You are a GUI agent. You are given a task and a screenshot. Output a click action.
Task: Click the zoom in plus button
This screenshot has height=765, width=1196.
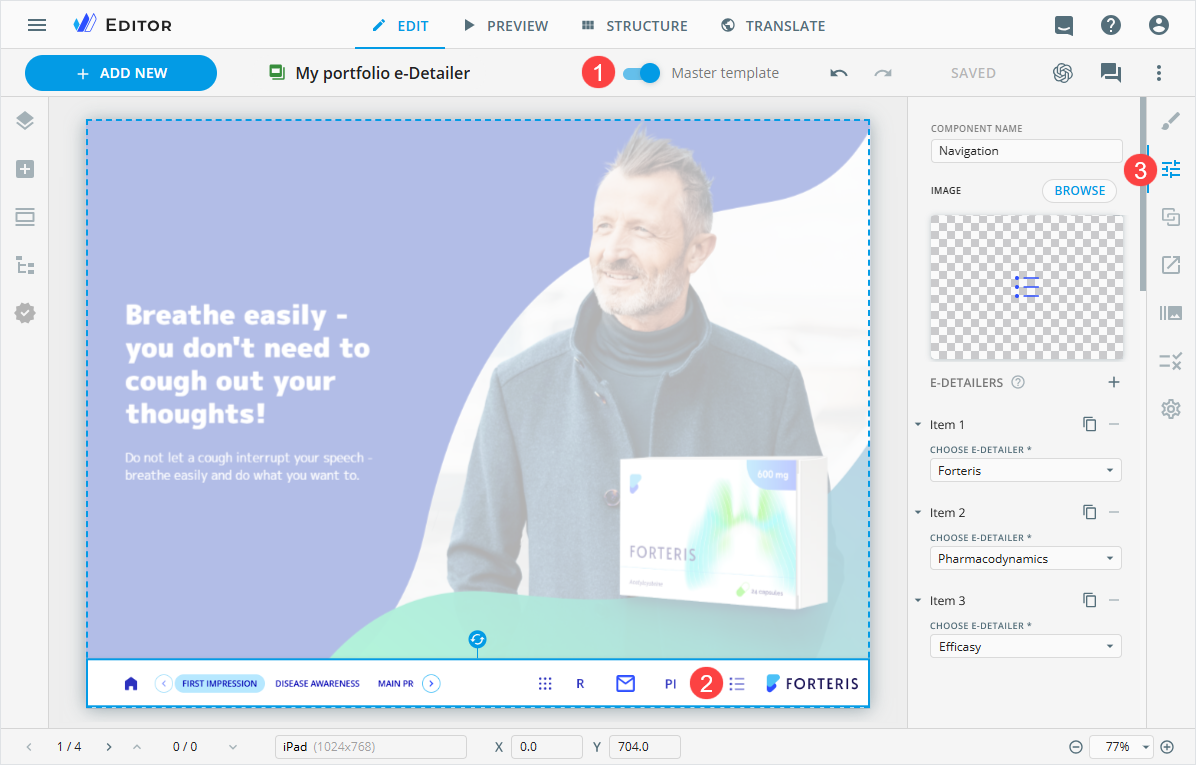pyautogui.click(x=1167, y=747)
